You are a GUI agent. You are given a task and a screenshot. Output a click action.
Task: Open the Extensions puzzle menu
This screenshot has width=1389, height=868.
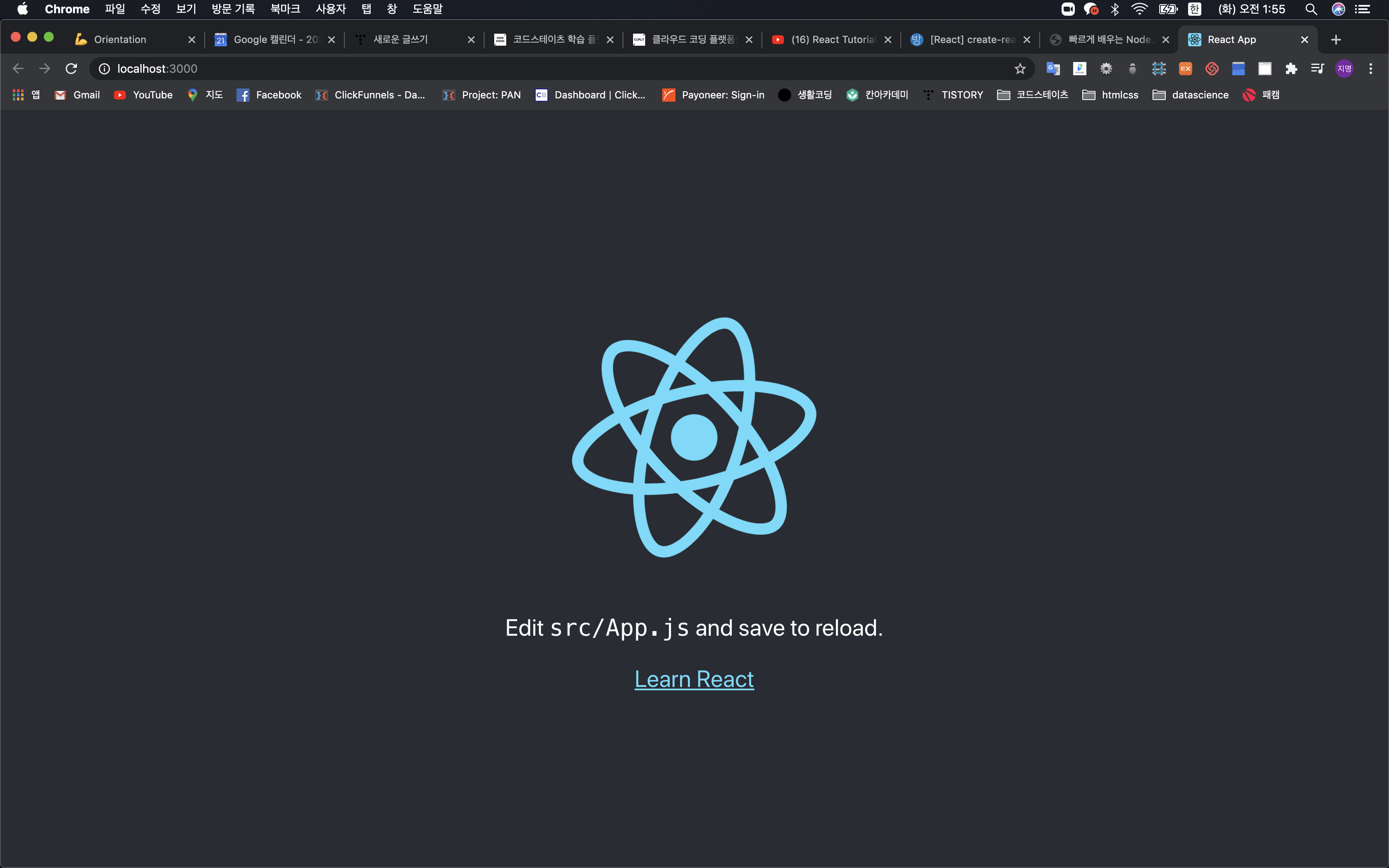click(x=1291, y=69)
